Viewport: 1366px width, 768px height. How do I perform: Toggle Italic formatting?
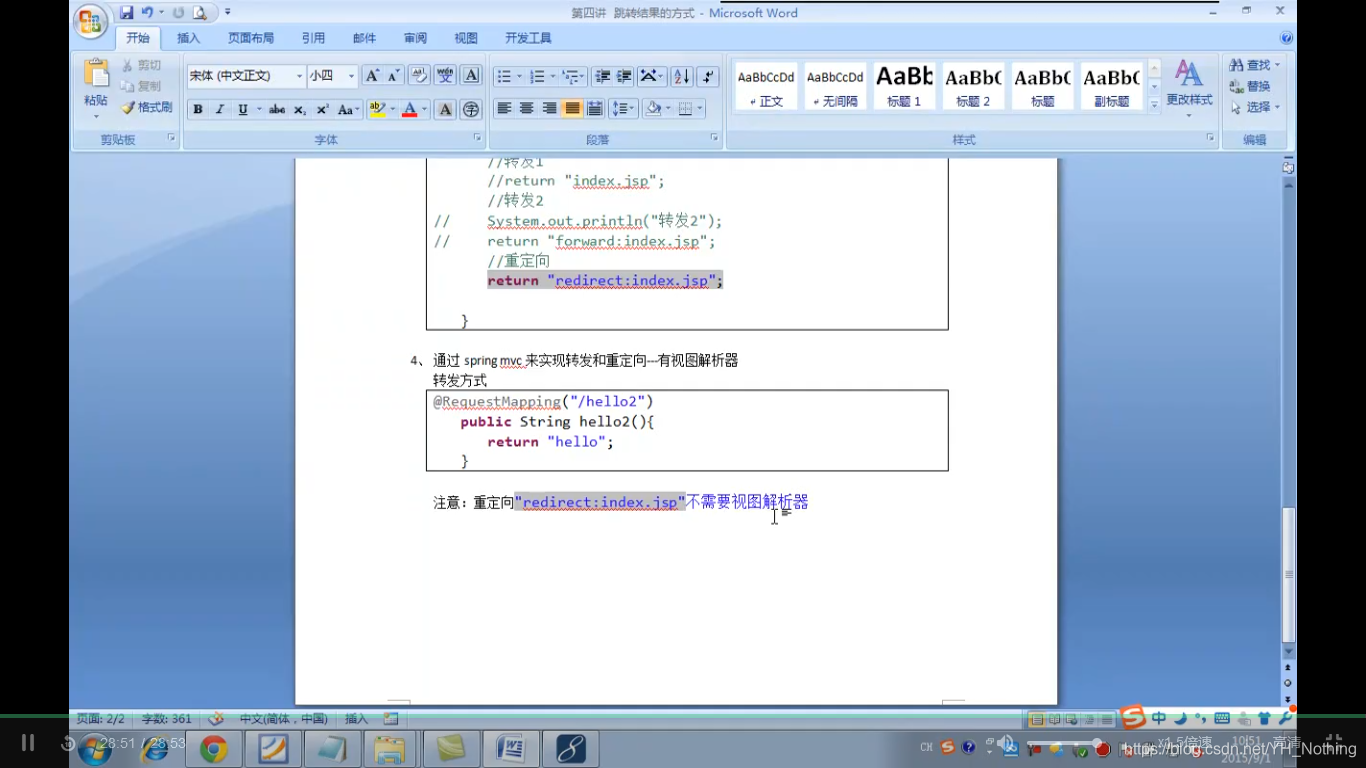click(x=219, y=110)
